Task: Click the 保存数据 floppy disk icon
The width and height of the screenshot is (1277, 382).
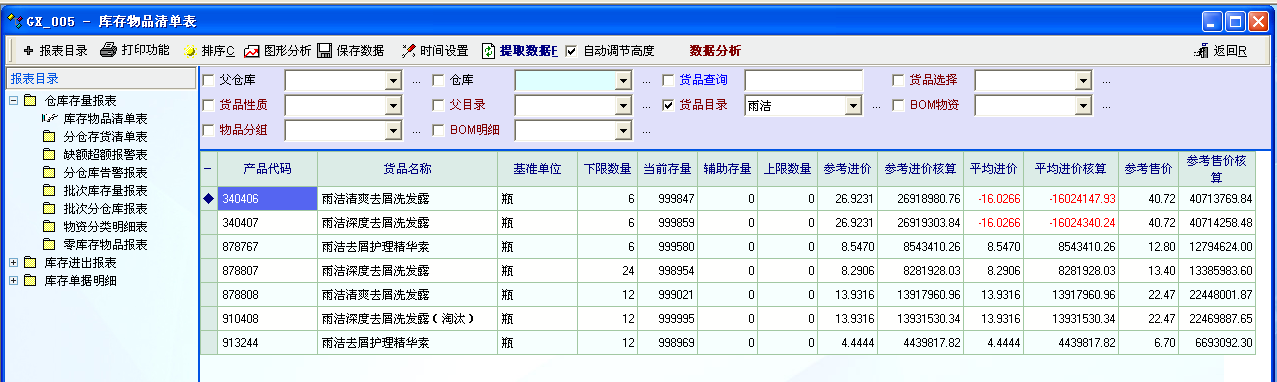Action: [325, 51]
